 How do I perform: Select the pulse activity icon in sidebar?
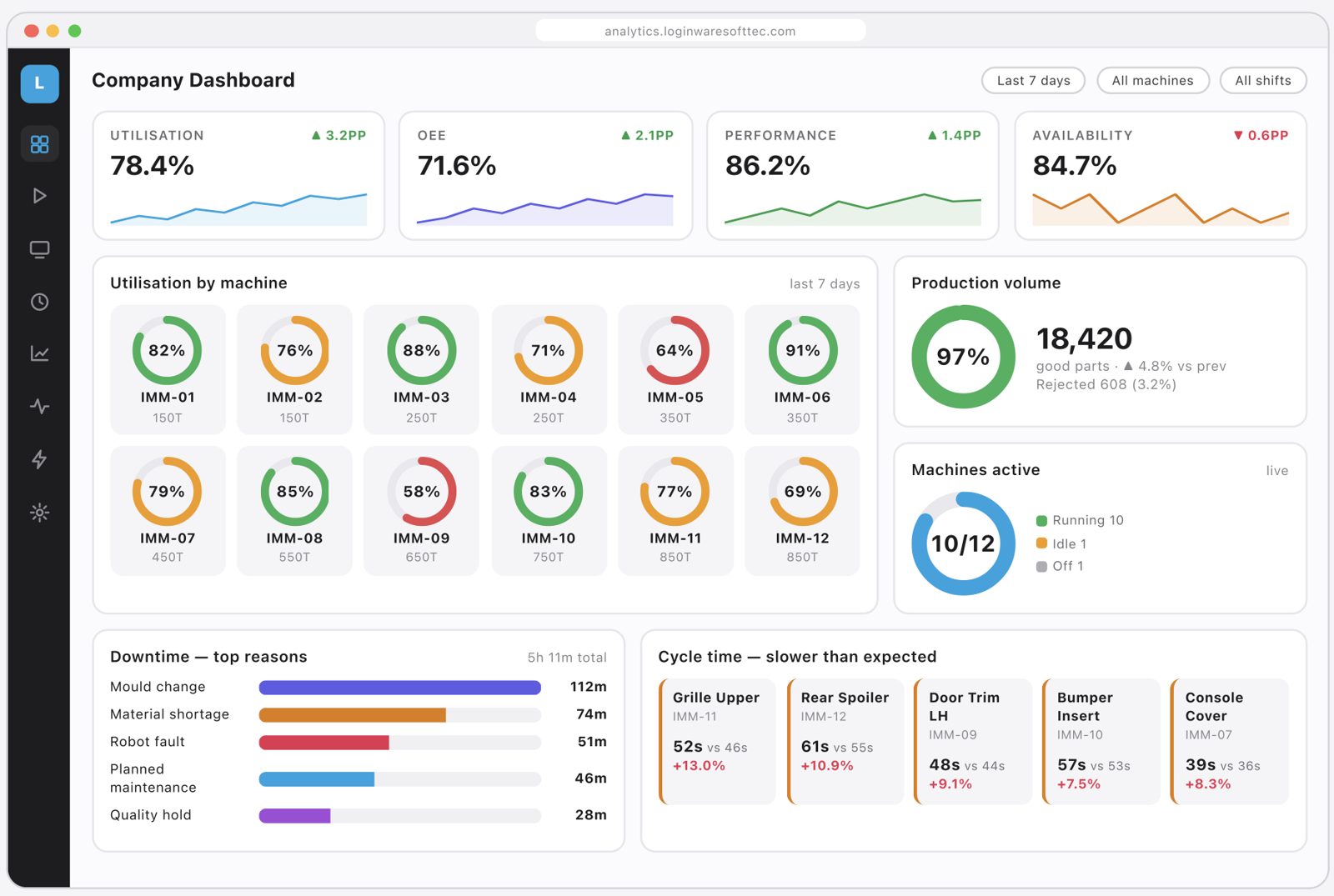tap(39, 407)
